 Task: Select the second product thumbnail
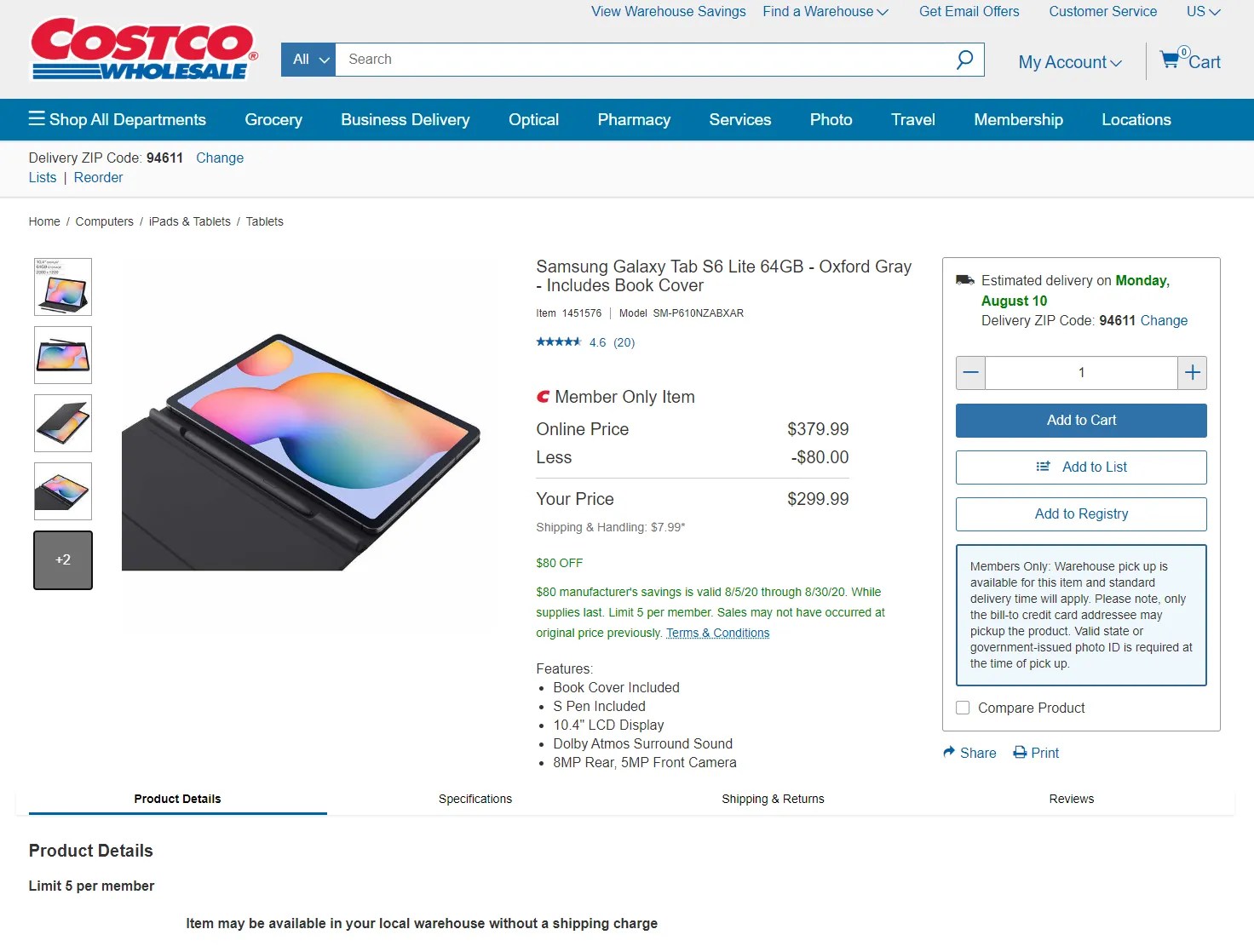[x=62, y=355]
